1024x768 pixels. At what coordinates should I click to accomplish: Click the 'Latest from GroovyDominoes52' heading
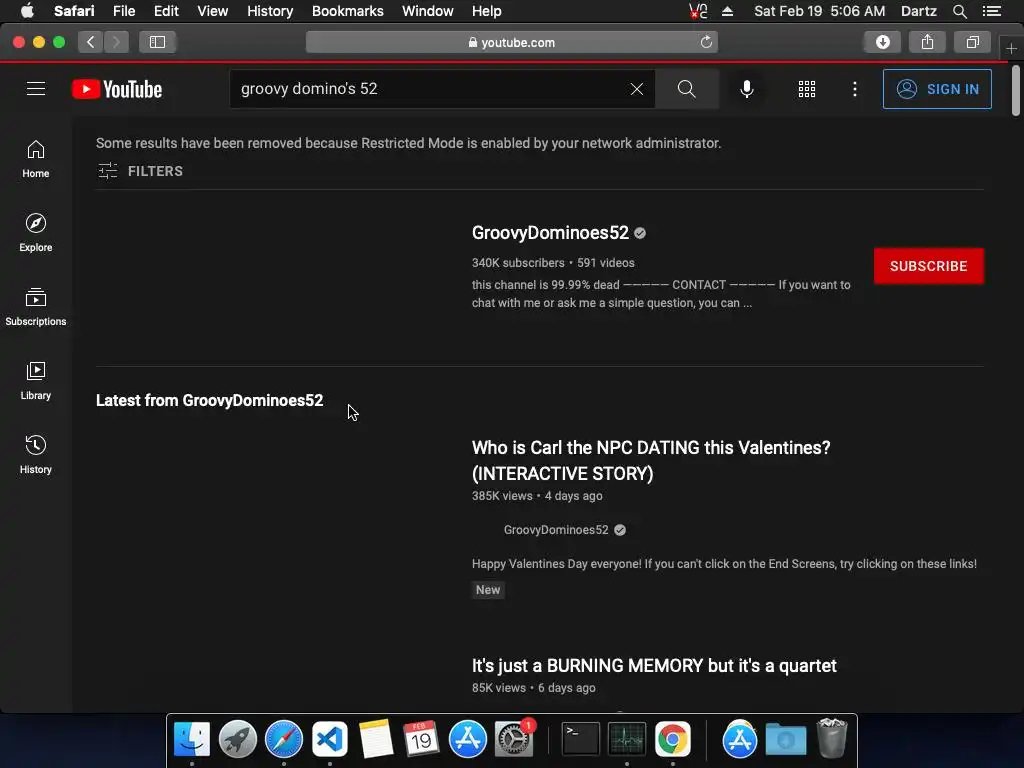tap(210, 400)
